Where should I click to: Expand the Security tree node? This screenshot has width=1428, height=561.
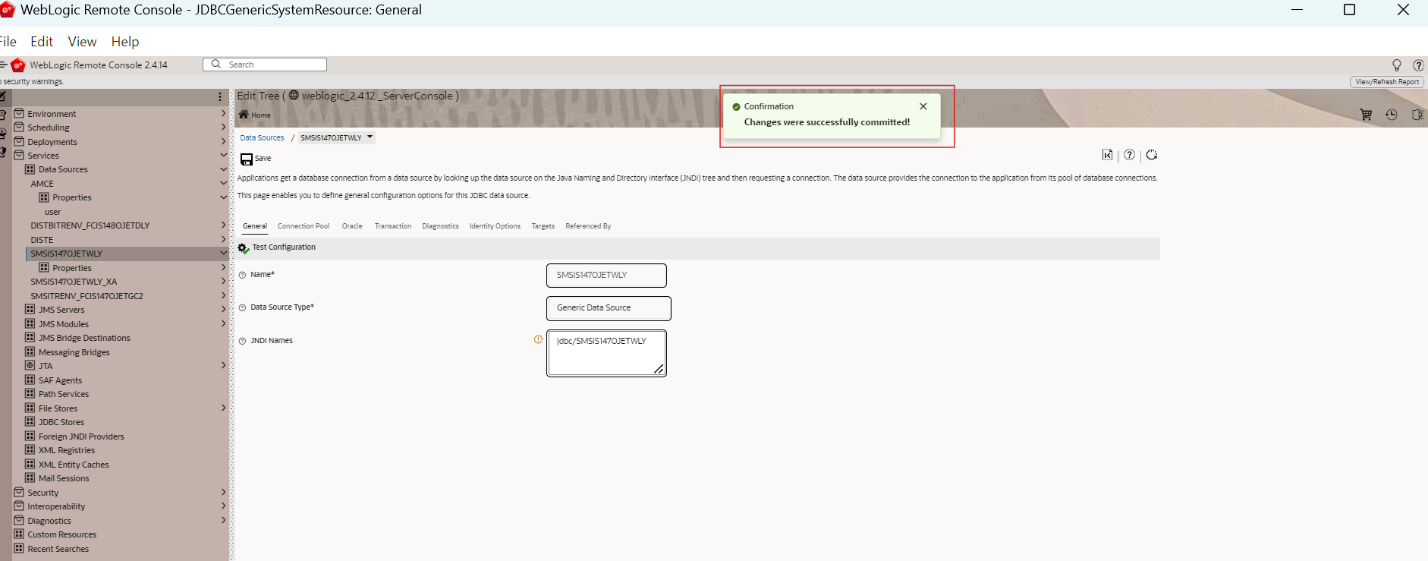point(223,493)
